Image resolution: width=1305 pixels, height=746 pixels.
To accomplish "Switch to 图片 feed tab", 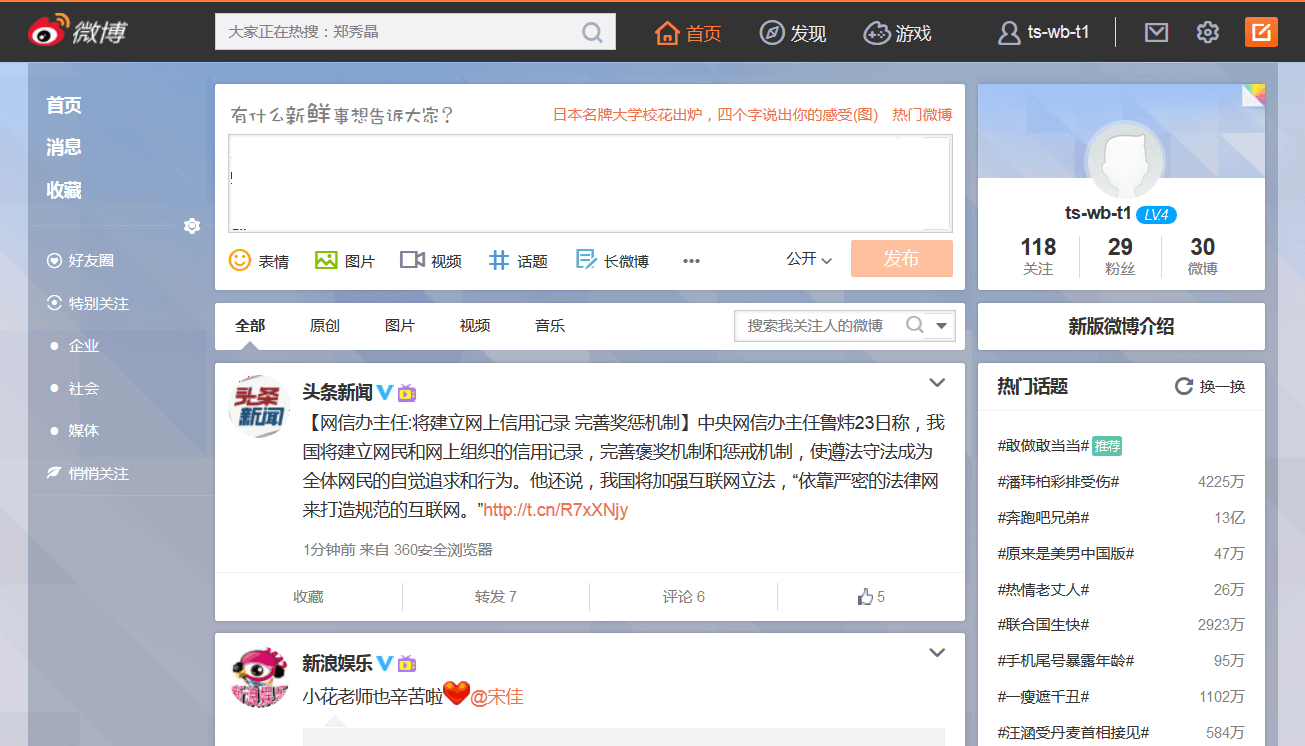I will click(x=400, y=326).
